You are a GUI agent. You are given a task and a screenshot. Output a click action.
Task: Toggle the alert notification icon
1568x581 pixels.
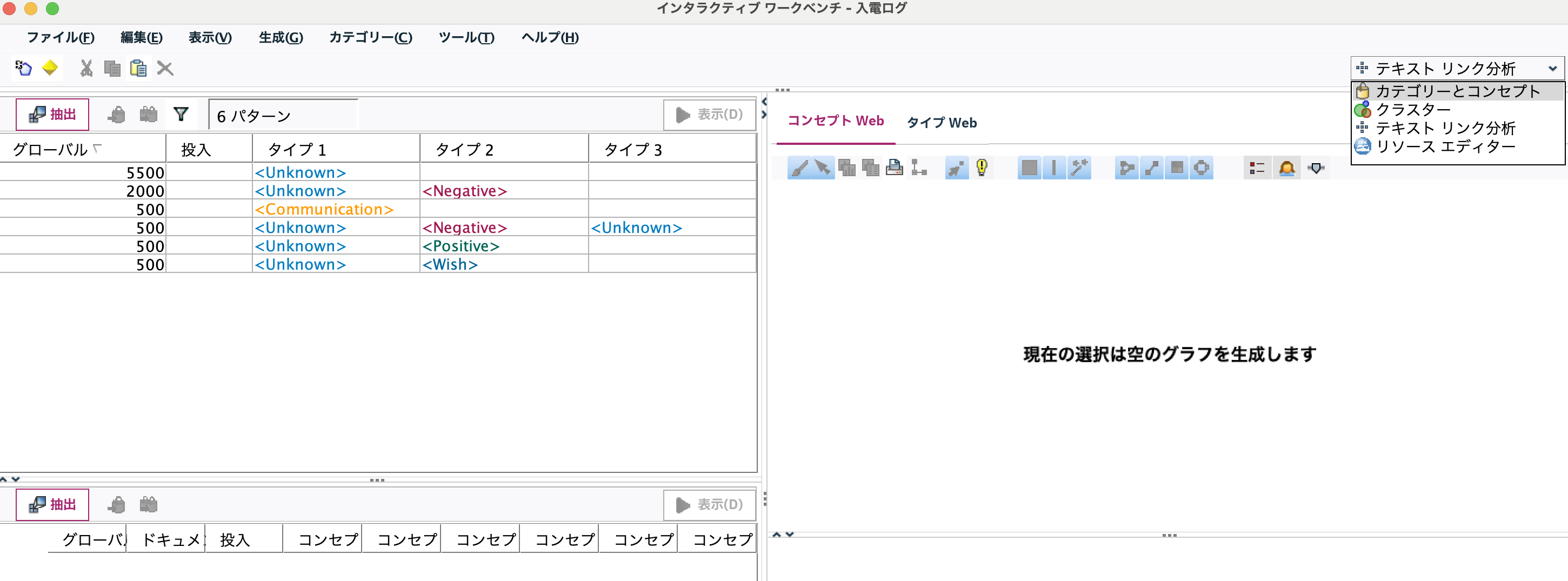point(1287,169)
